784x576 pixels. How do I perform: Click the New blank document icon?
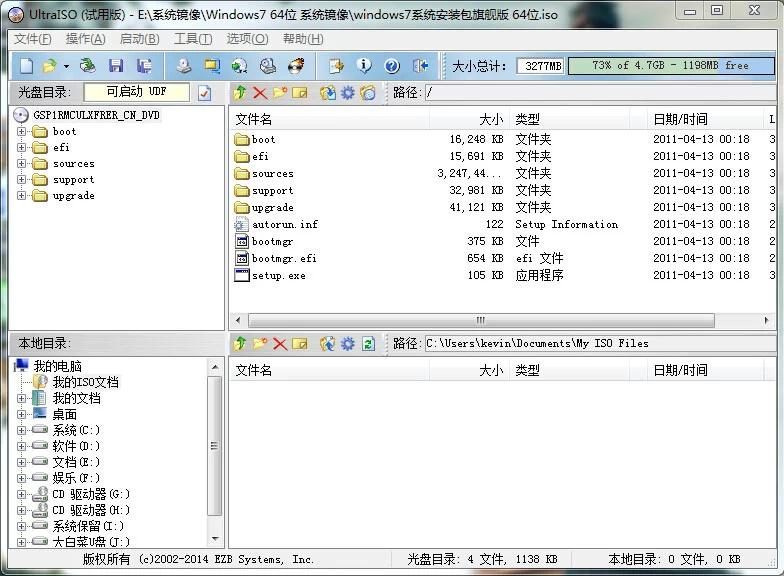click(x=26, y=66)
